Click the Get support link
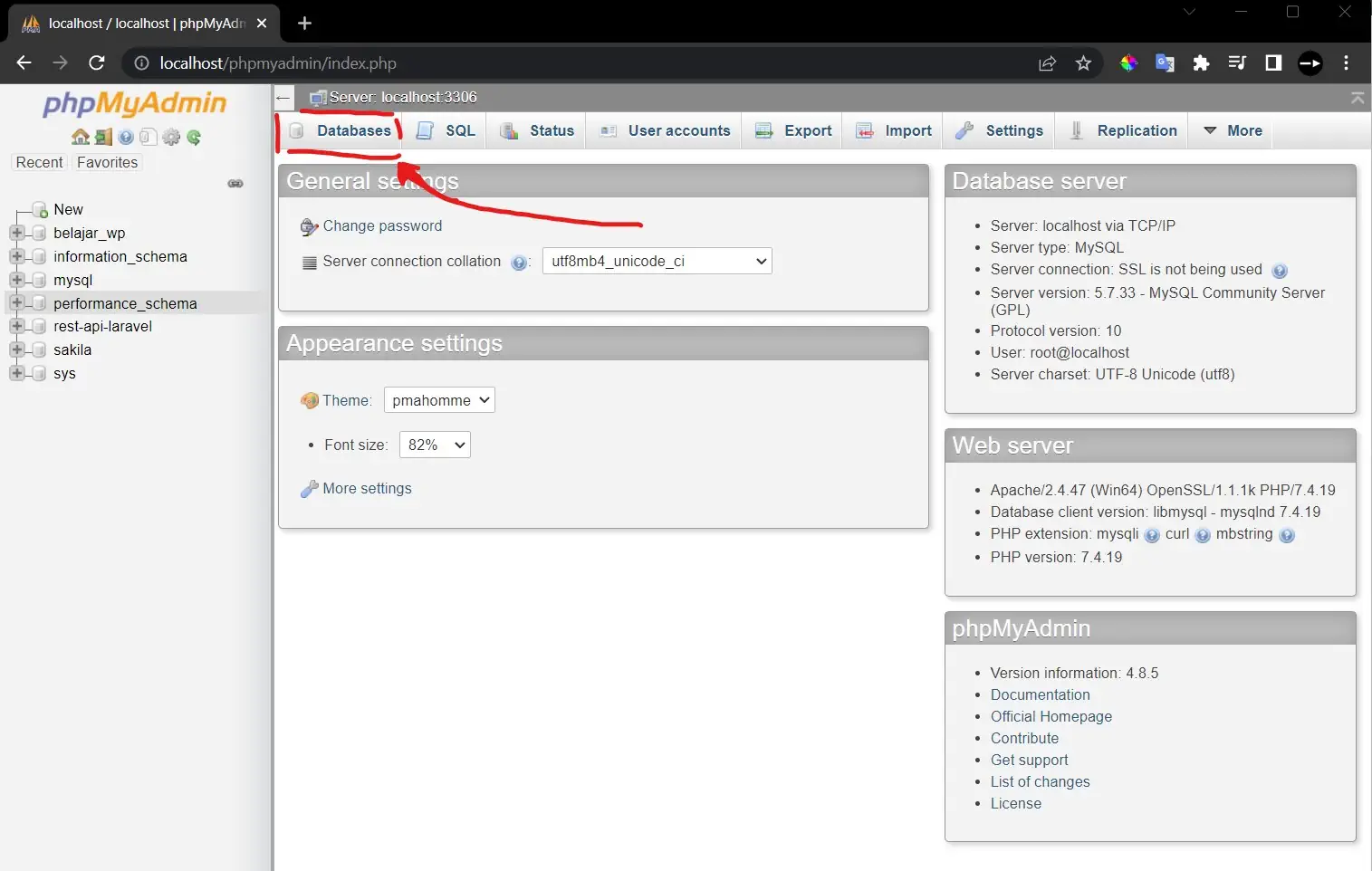Image resolution: width=1372 pixels, height=871 pixels. 1029,760
